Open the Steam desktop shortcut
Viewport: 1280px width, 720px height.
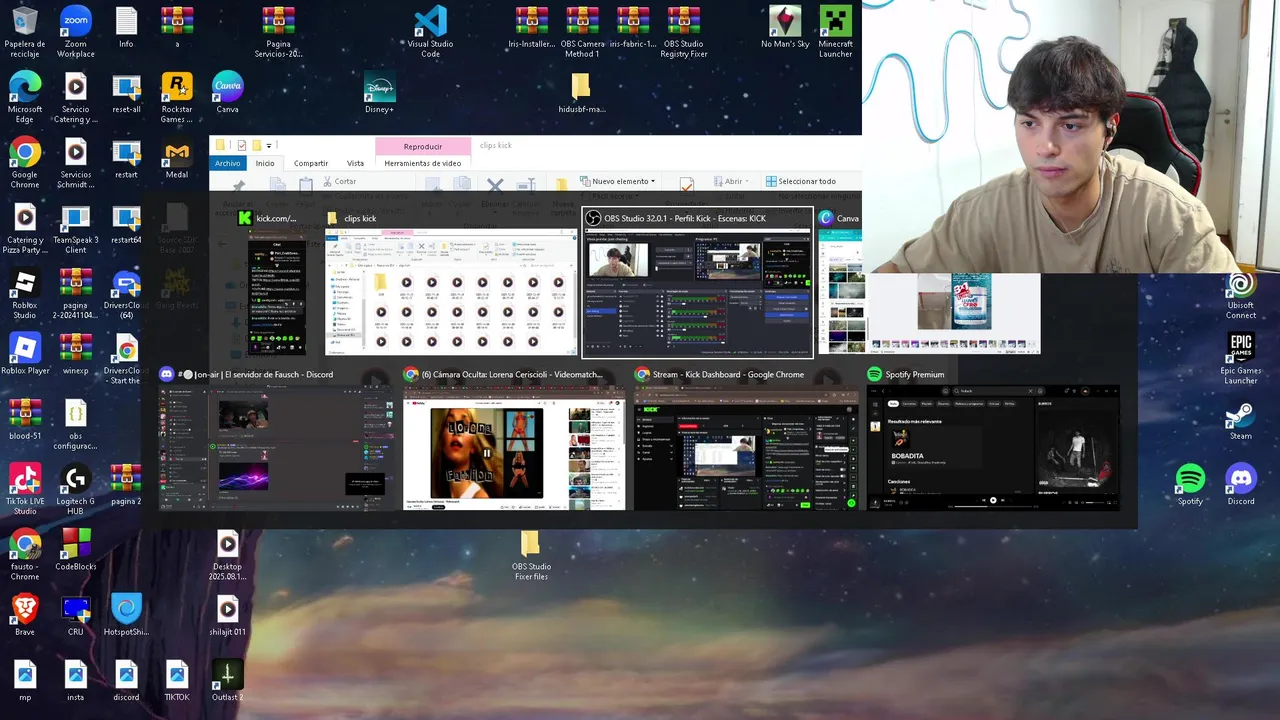click(x=1241, y=419)
